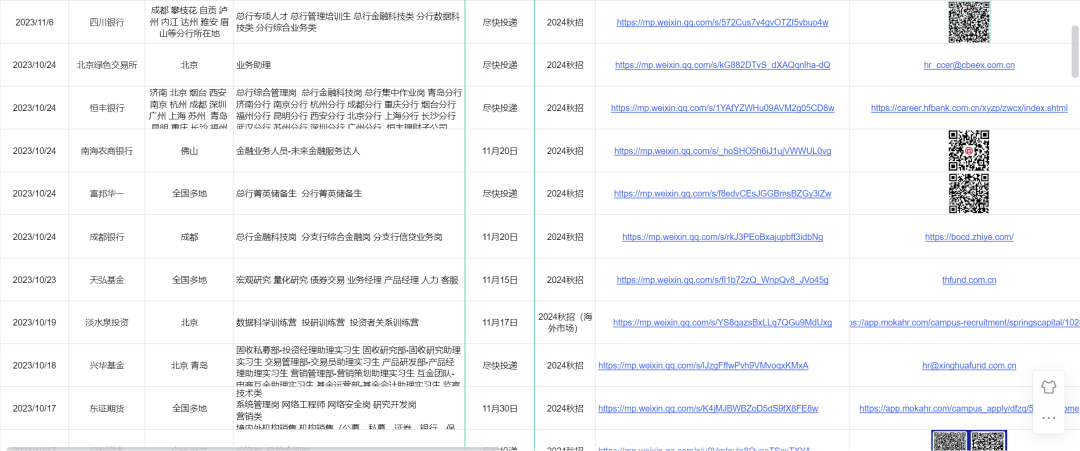
Task: Open the 淡水泉投资 WeChat article link
Action: pos(723,322)
